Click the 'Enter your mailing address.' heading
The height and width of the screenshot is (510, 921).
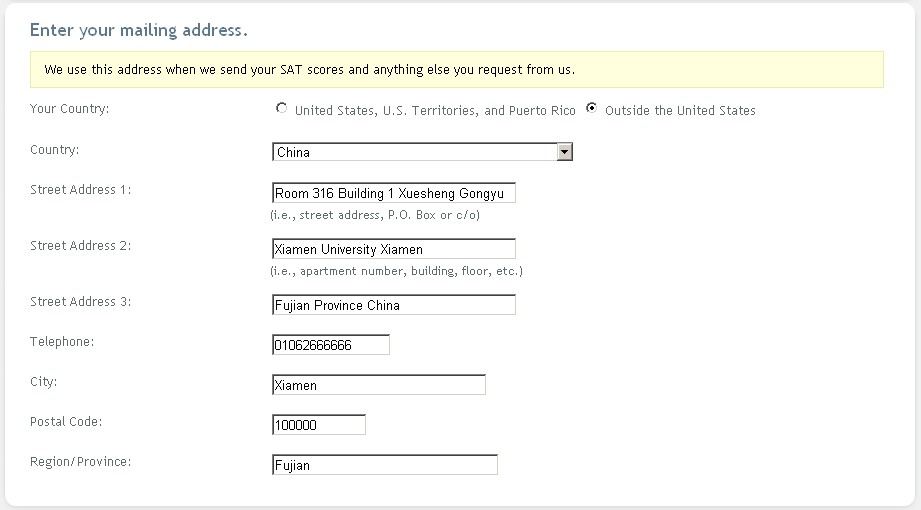(x=139, y=30)
